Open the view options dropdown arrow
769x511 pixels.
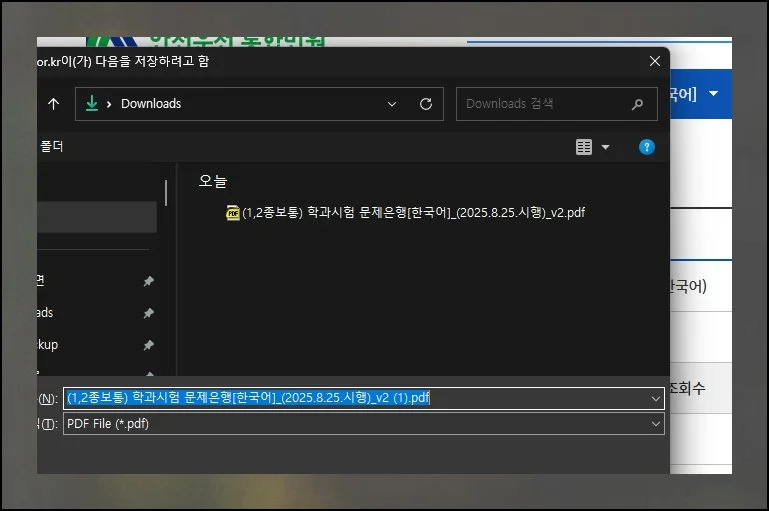point(605,148)
